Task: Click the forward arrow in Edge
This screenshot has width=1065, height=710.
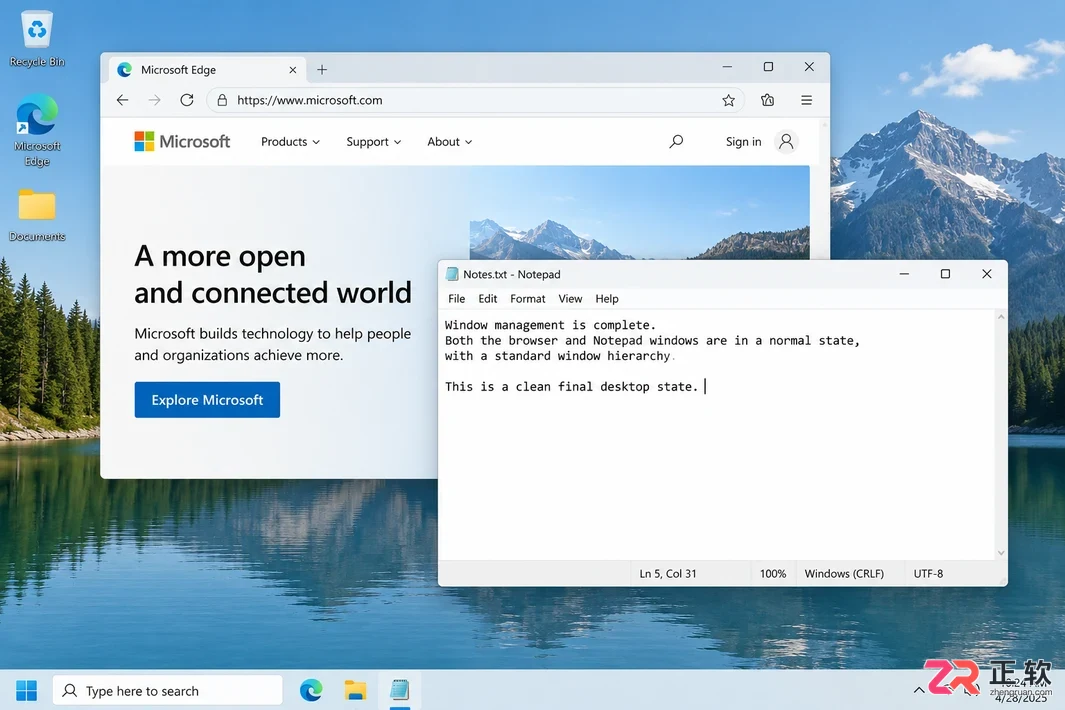Action: coord(155,100)
